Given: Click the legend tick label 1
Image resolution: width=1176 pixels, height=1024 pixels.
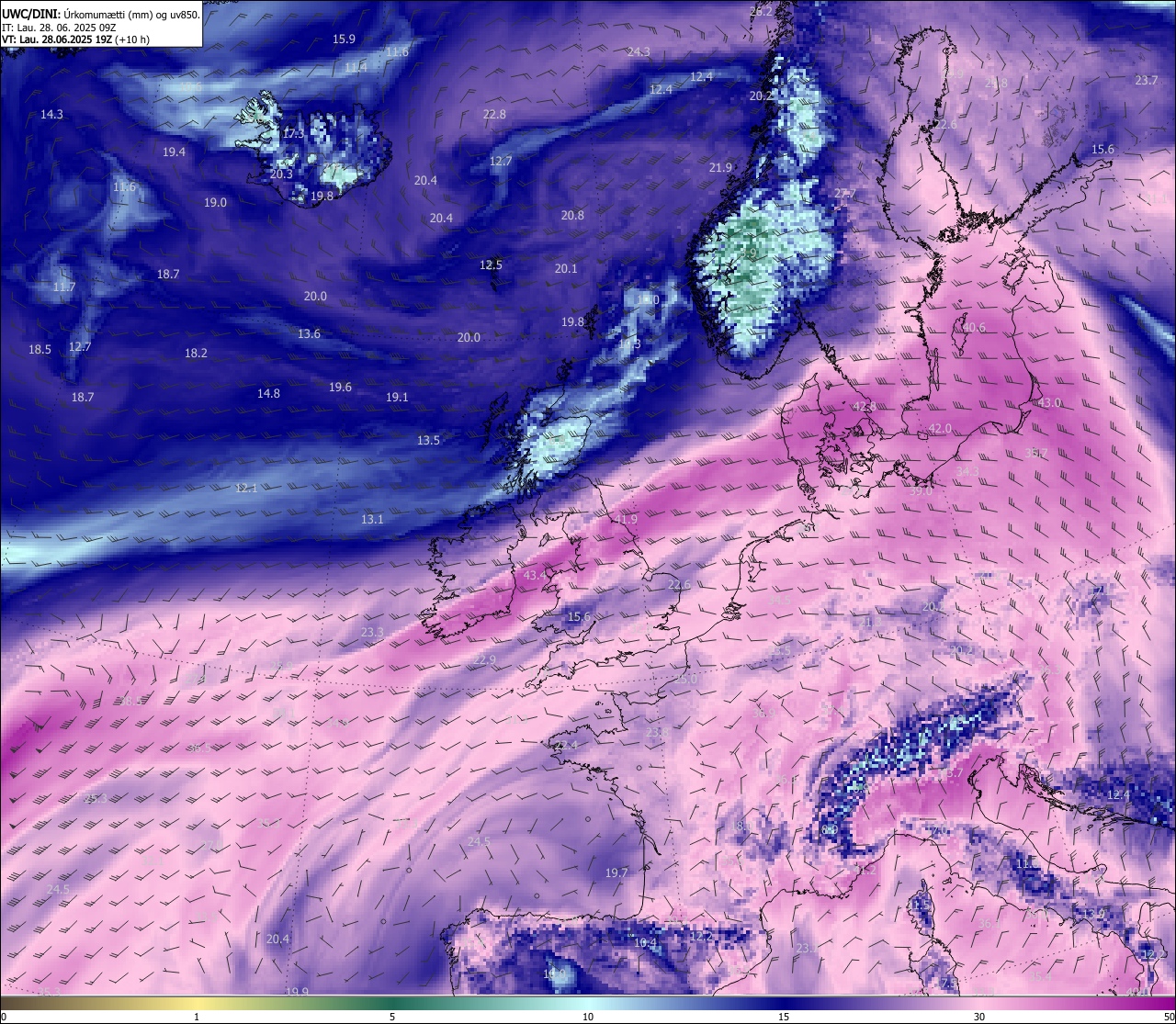Looking at the screenshot, I should tap(197, 1017).
